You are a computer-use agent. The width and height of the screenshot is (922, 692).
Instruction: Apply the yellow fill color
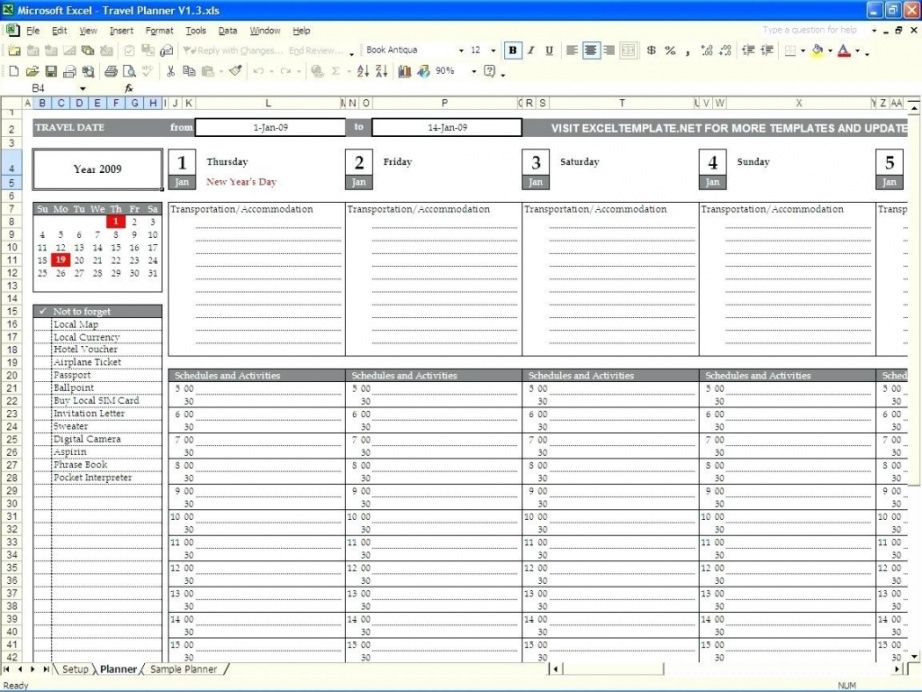click(x=817, y=51)
